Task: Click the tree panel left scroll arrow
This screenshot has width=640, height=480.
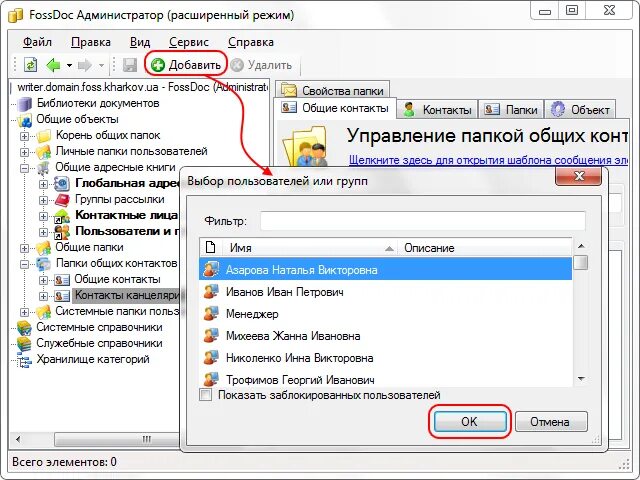Action: [x=18, y=440]
